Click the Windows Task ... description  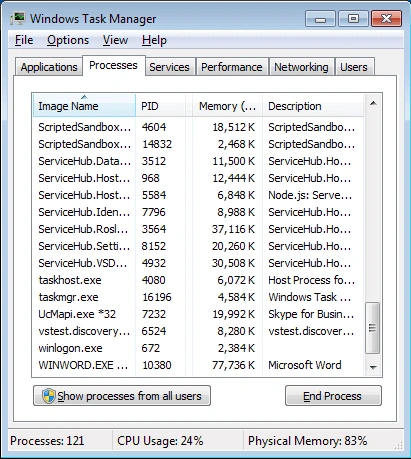tap(310, 297)
